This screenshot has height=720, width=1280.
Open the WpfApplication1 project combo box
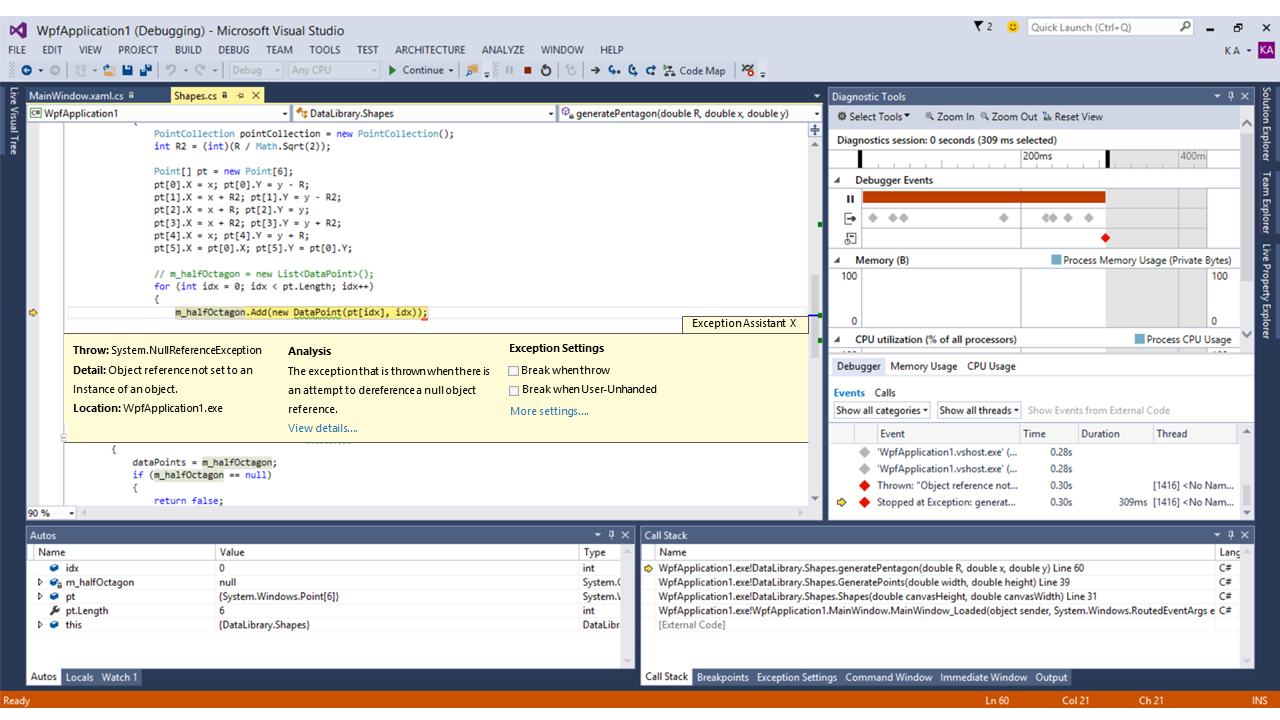159,114
